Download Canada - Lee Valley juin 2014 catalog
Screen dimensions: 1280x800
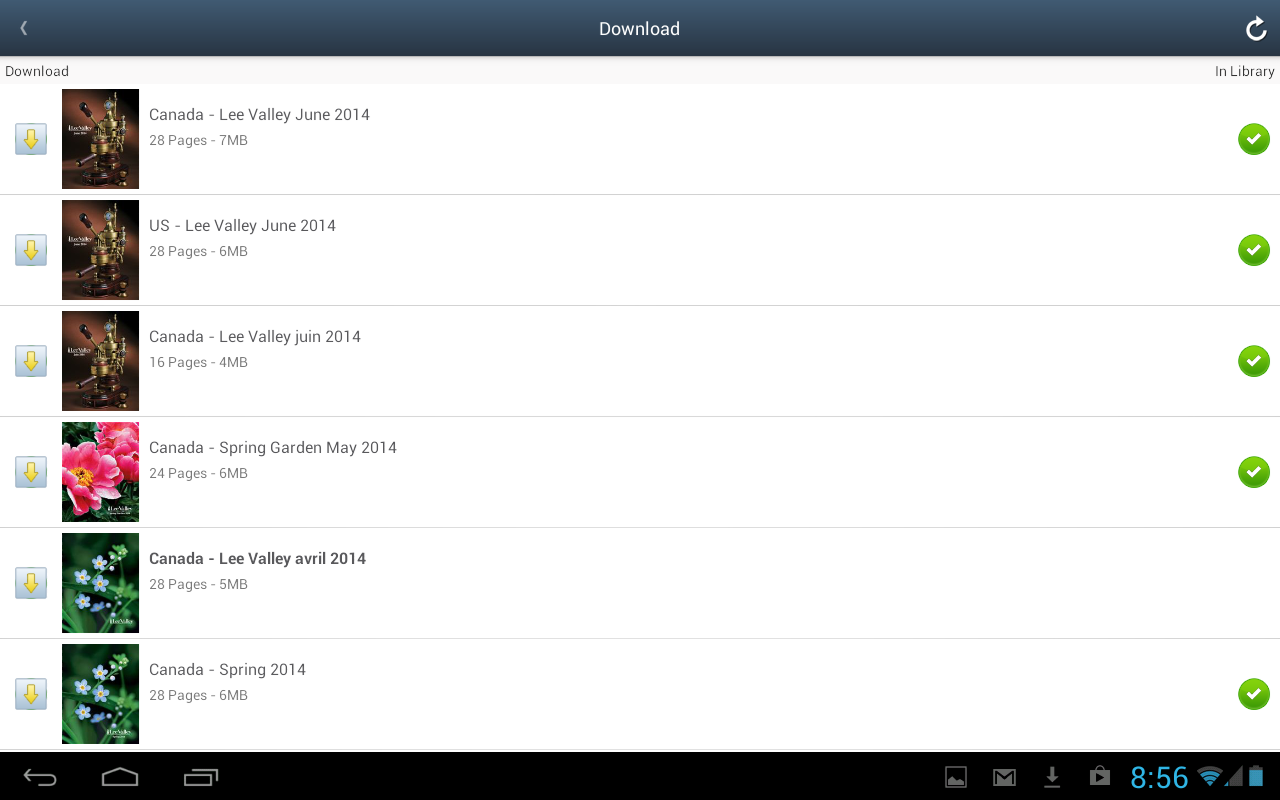(31, 361)
